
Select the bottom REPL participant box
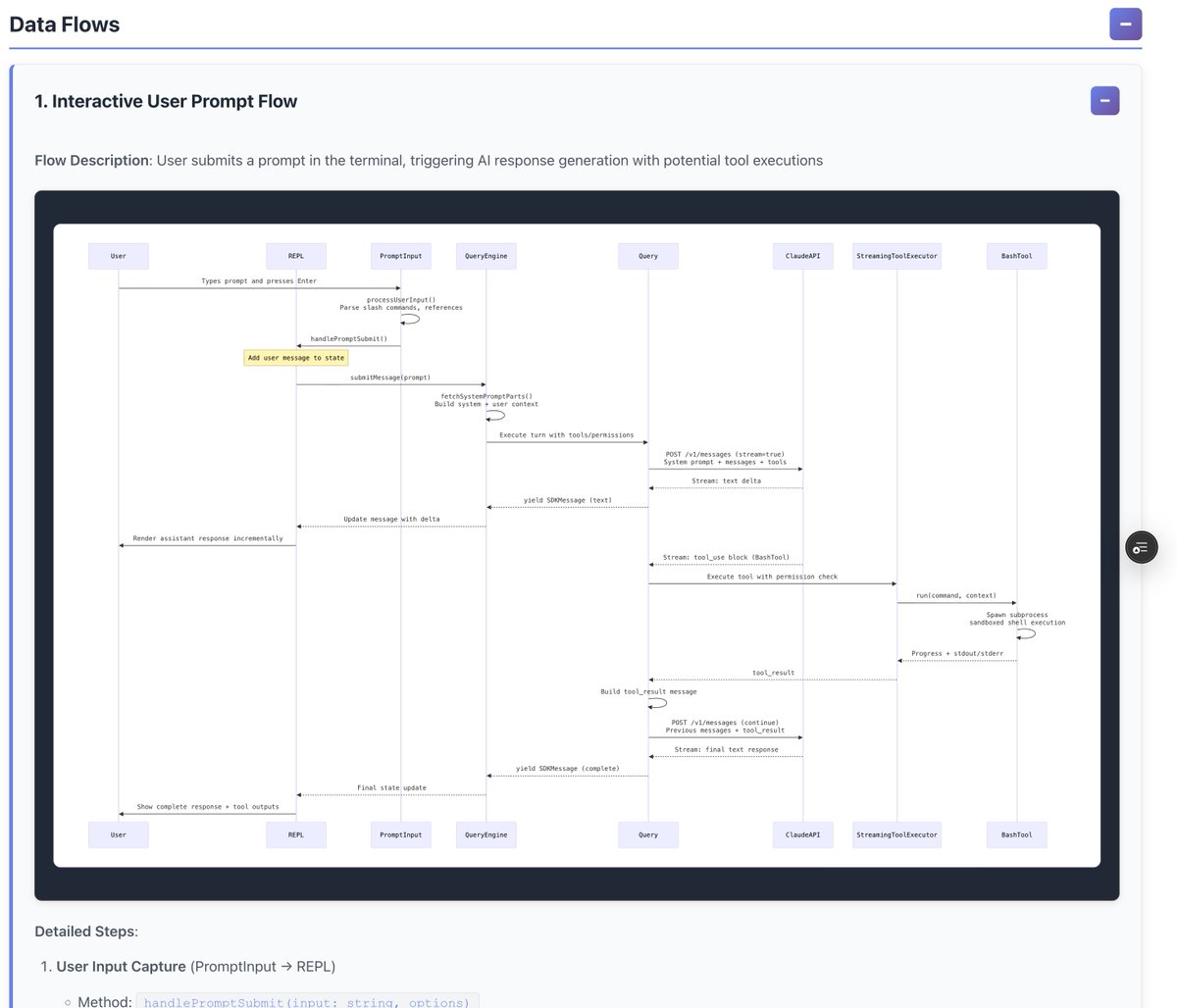pos(296,834)
